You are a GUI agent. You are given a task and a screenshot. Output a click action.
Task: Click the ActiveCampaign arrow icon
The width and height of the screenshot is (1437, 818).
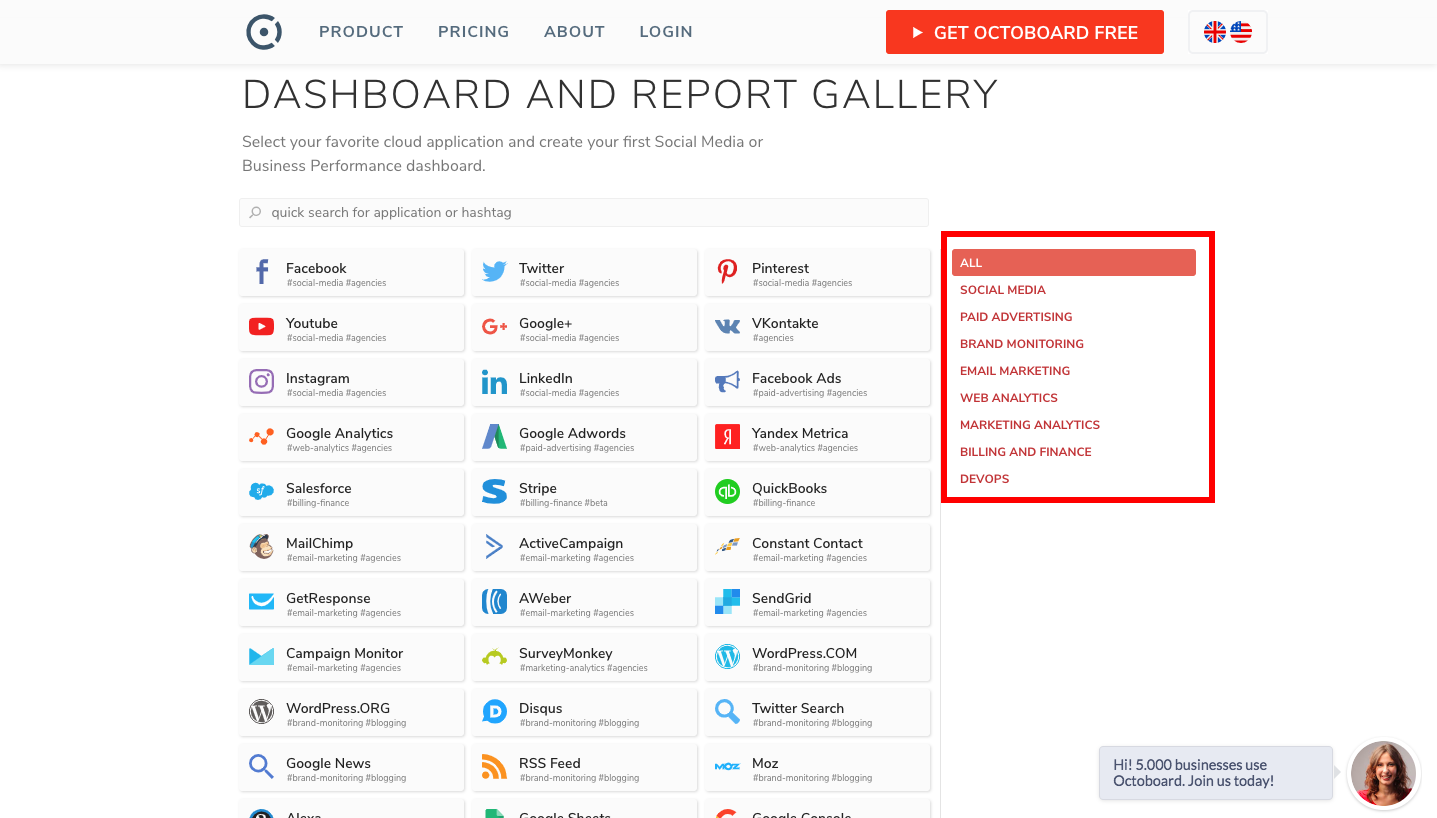click(494, 547)
